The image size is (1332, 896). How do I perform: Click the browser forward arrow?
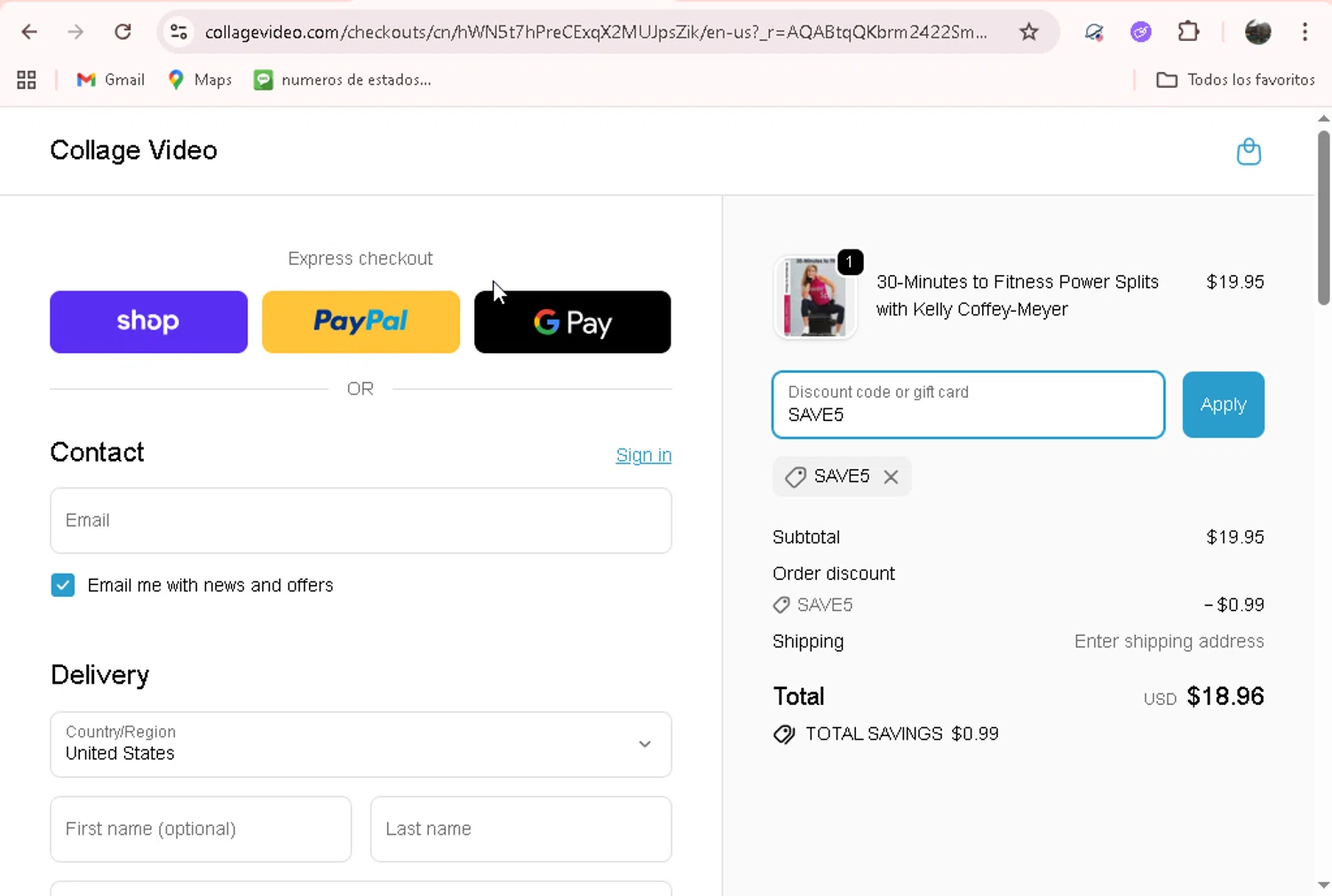(75, 32)
